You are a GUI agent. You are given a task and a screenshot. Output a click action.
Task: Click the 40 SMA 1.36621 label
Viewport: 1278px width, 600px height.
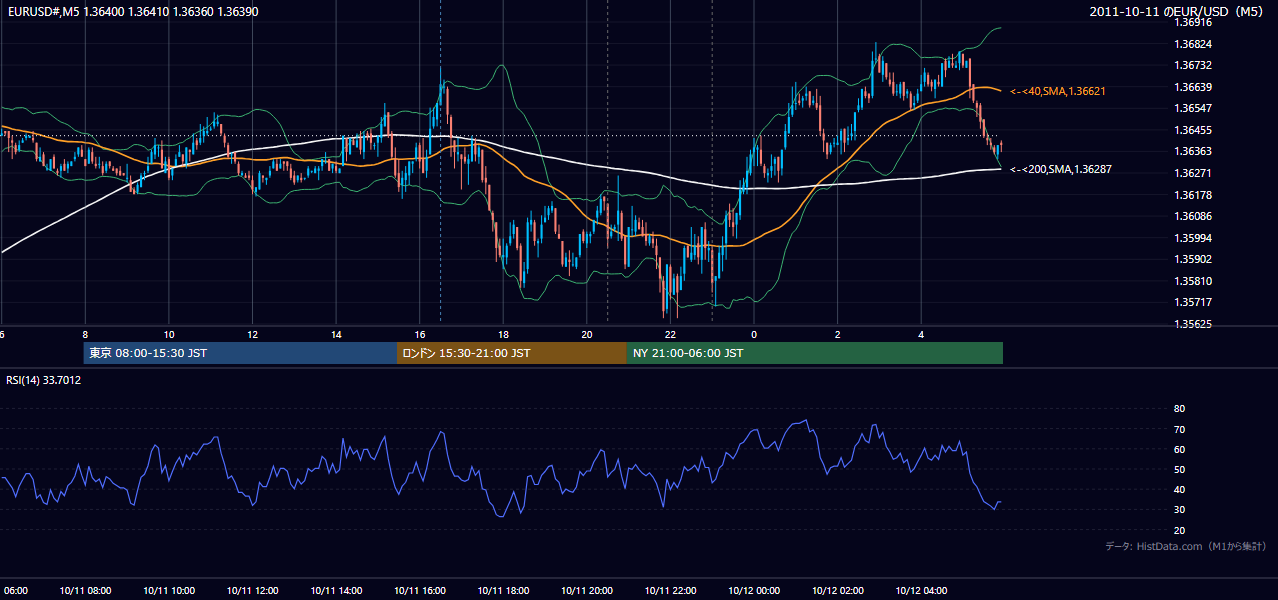coord(1057,91)
